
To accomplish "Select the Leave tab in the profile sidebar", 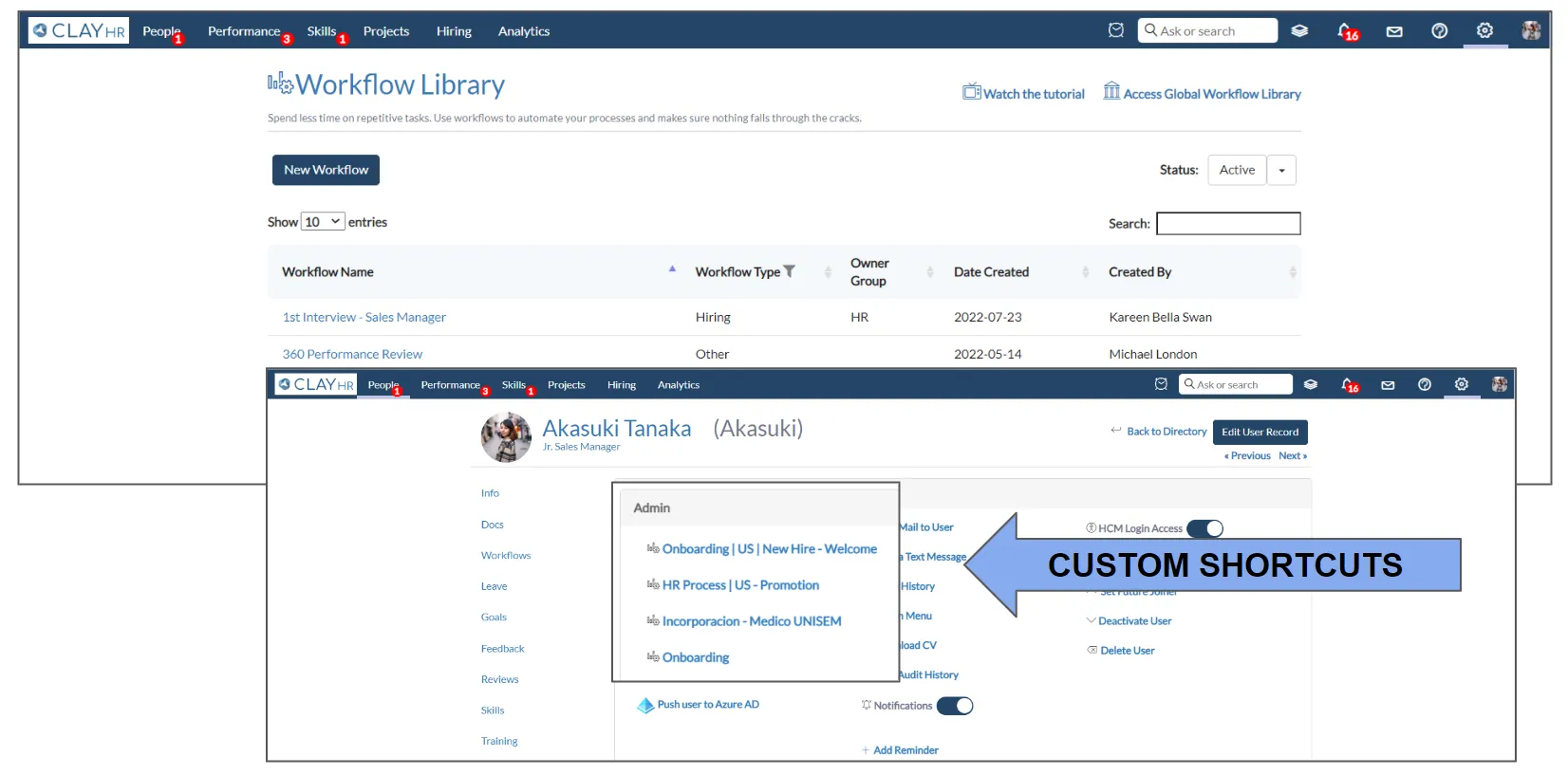I will (494, 586).
